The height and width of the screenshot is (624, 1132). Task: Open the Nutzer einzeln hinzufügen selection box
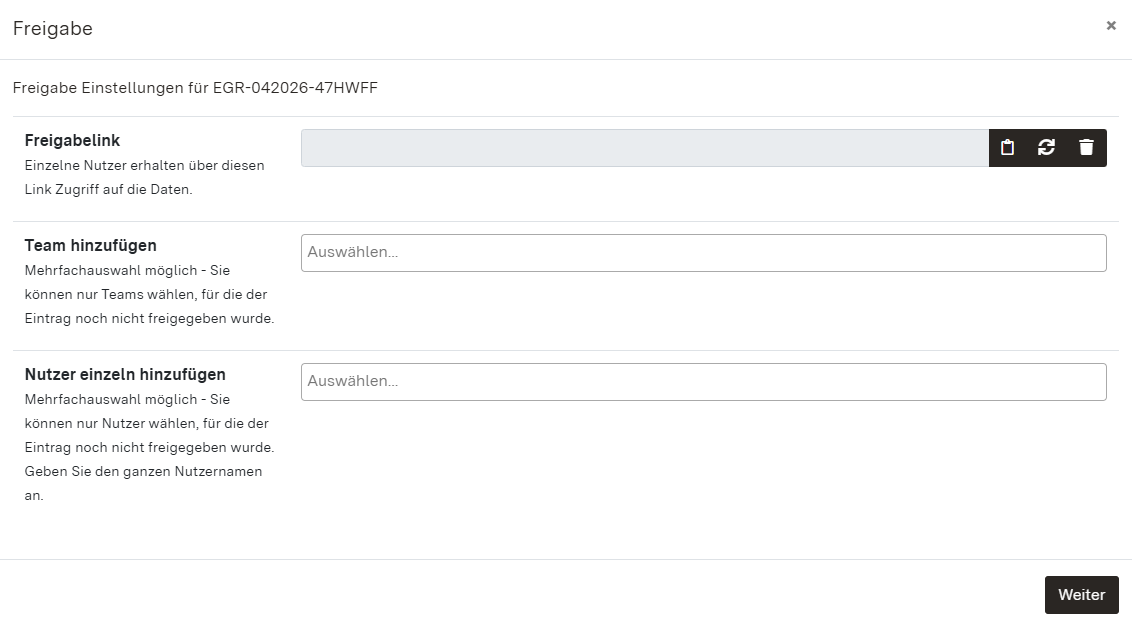click(703, 382)
